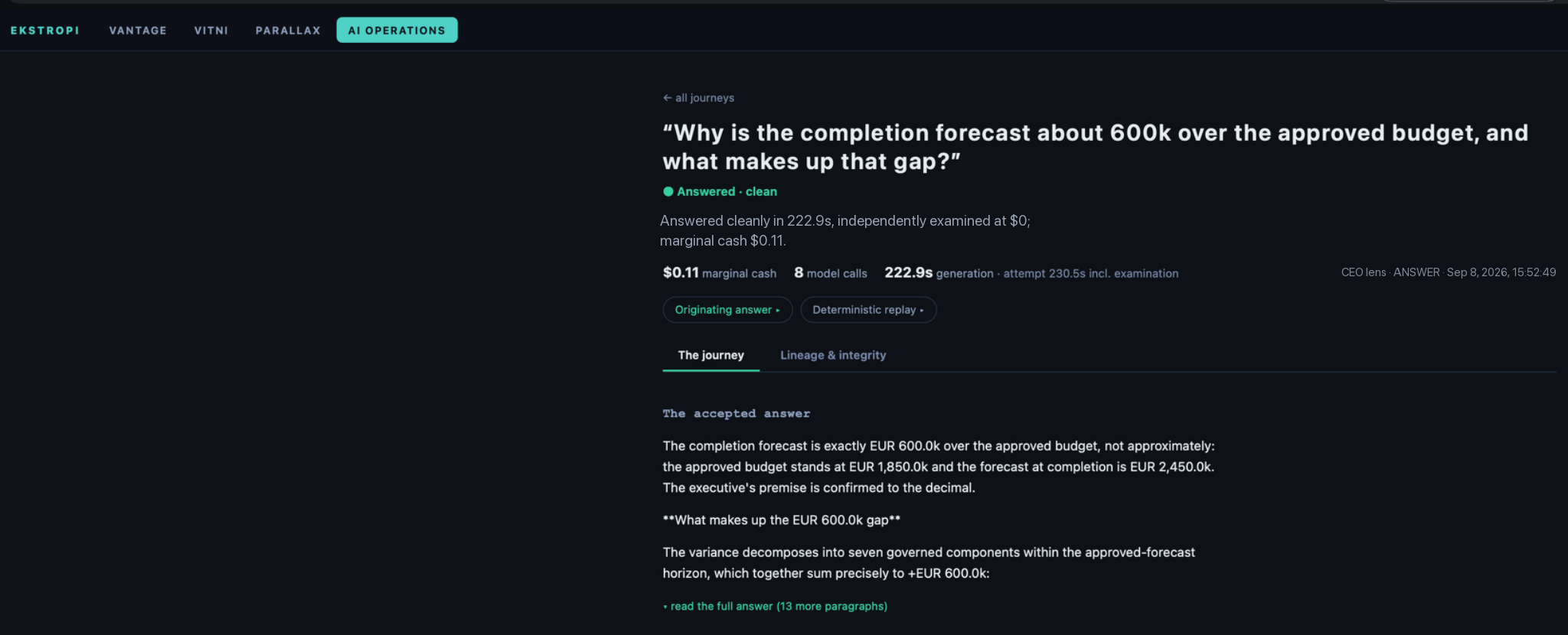Expand read the full answer link
The height and width of the screenshot is (635, 1568).
point(775,606)
